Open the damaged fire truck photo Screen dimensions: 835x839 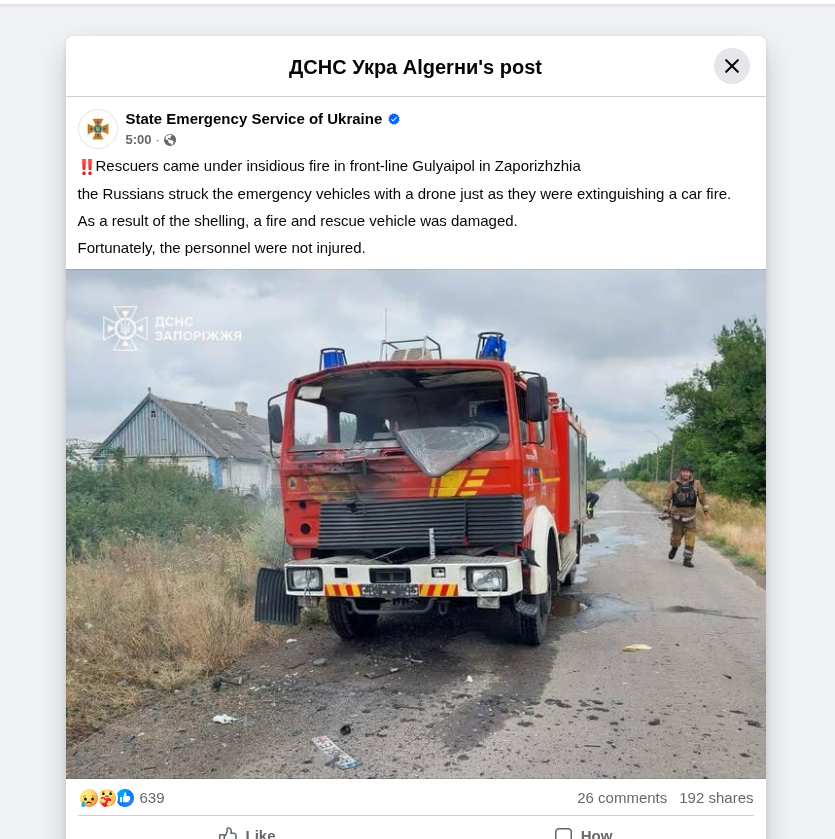pos(416,524)
